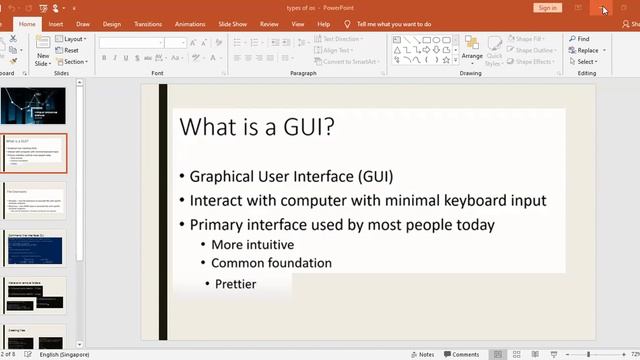Open the View tab

298,24
